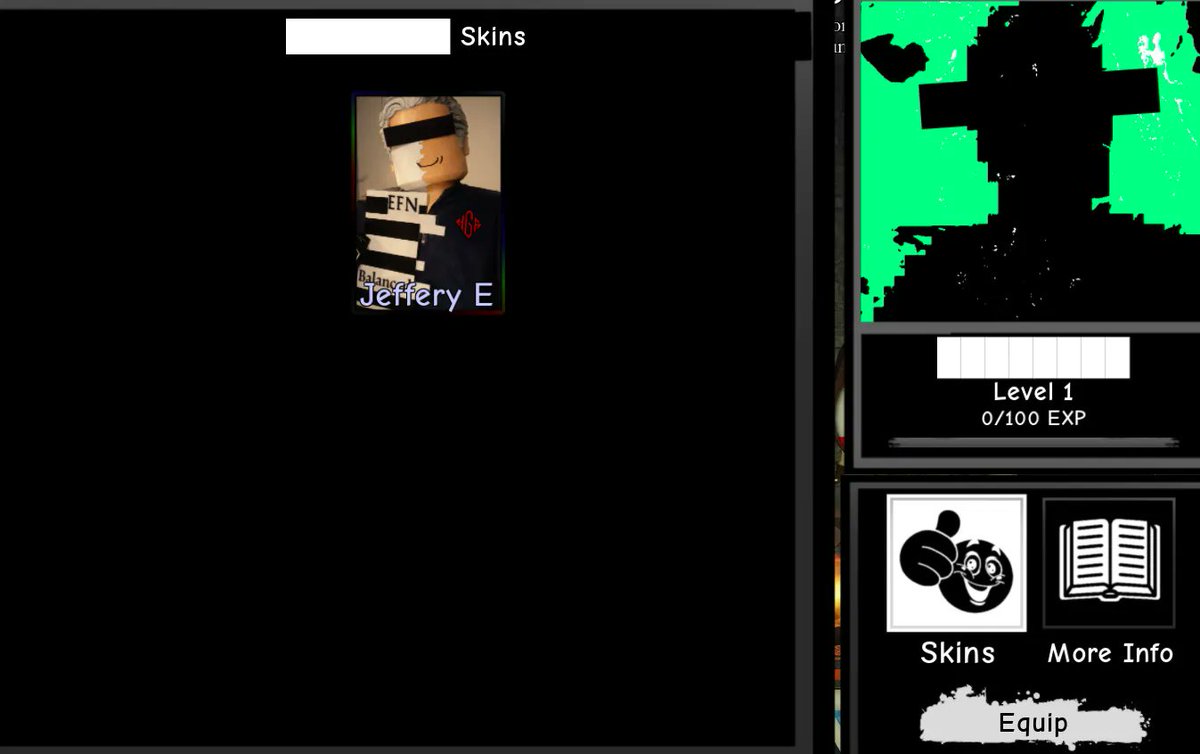Viewport: 1200px width, 754px height.
Task: Click the Equip button
Action: [1033, 722]
